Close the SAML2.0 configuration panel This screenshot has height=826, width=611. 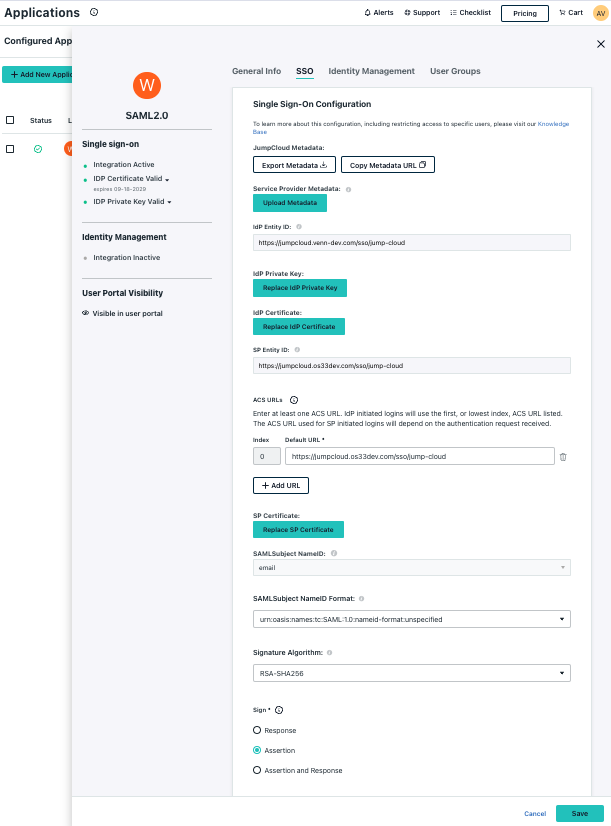point(600,44)
